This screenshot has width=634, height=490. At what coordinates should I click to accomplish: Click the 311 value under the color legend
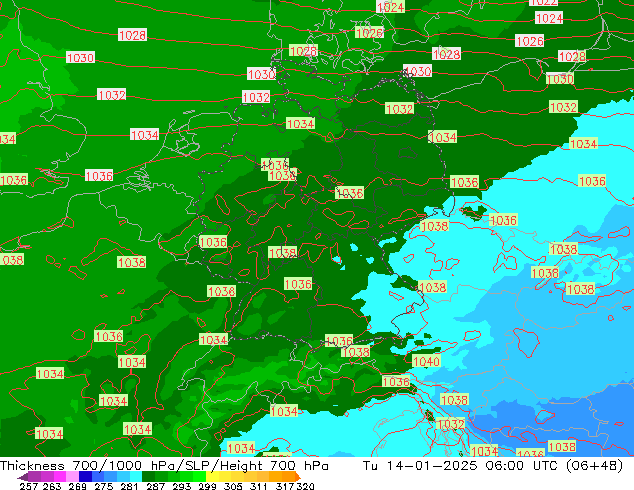pyautogui.click(x=259, y=486)
